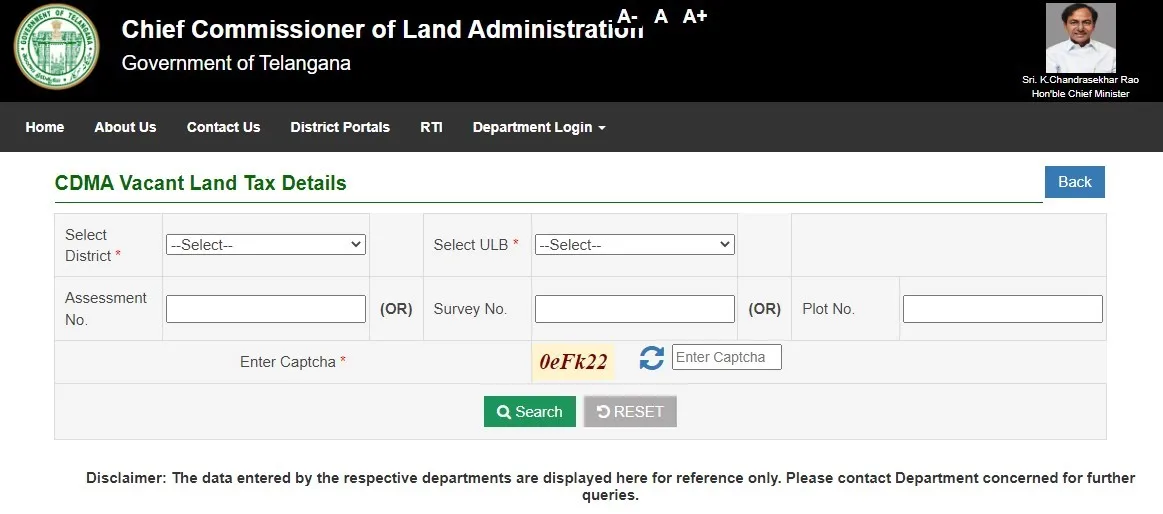Open the Select ULB dropdown
The height and width of the screenshot is (514, 1163).
[x=634, y=244]
